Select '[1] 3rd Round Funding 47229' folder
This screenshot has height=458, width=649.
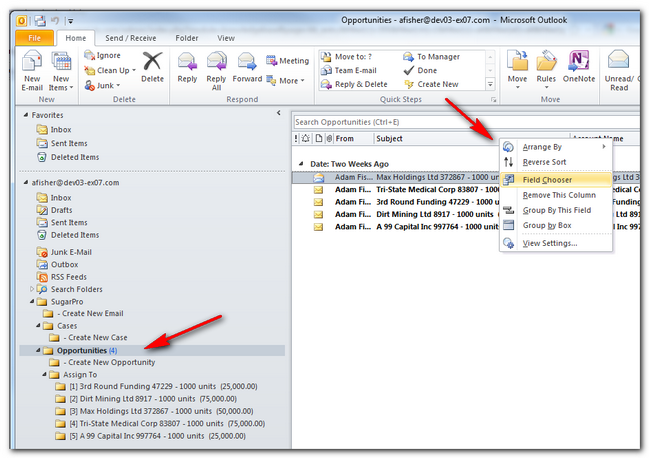(x=156, y=386)
